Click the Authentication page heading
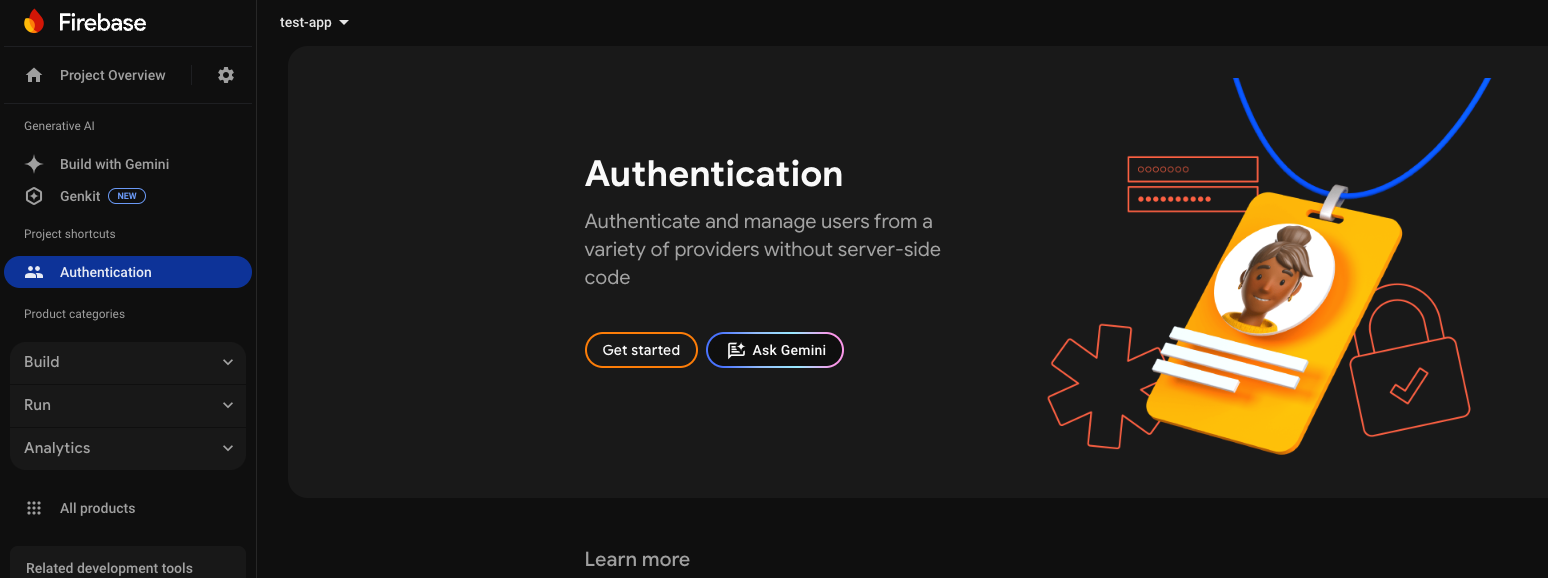Screen dimensions: 1548x578 point(714,174)
